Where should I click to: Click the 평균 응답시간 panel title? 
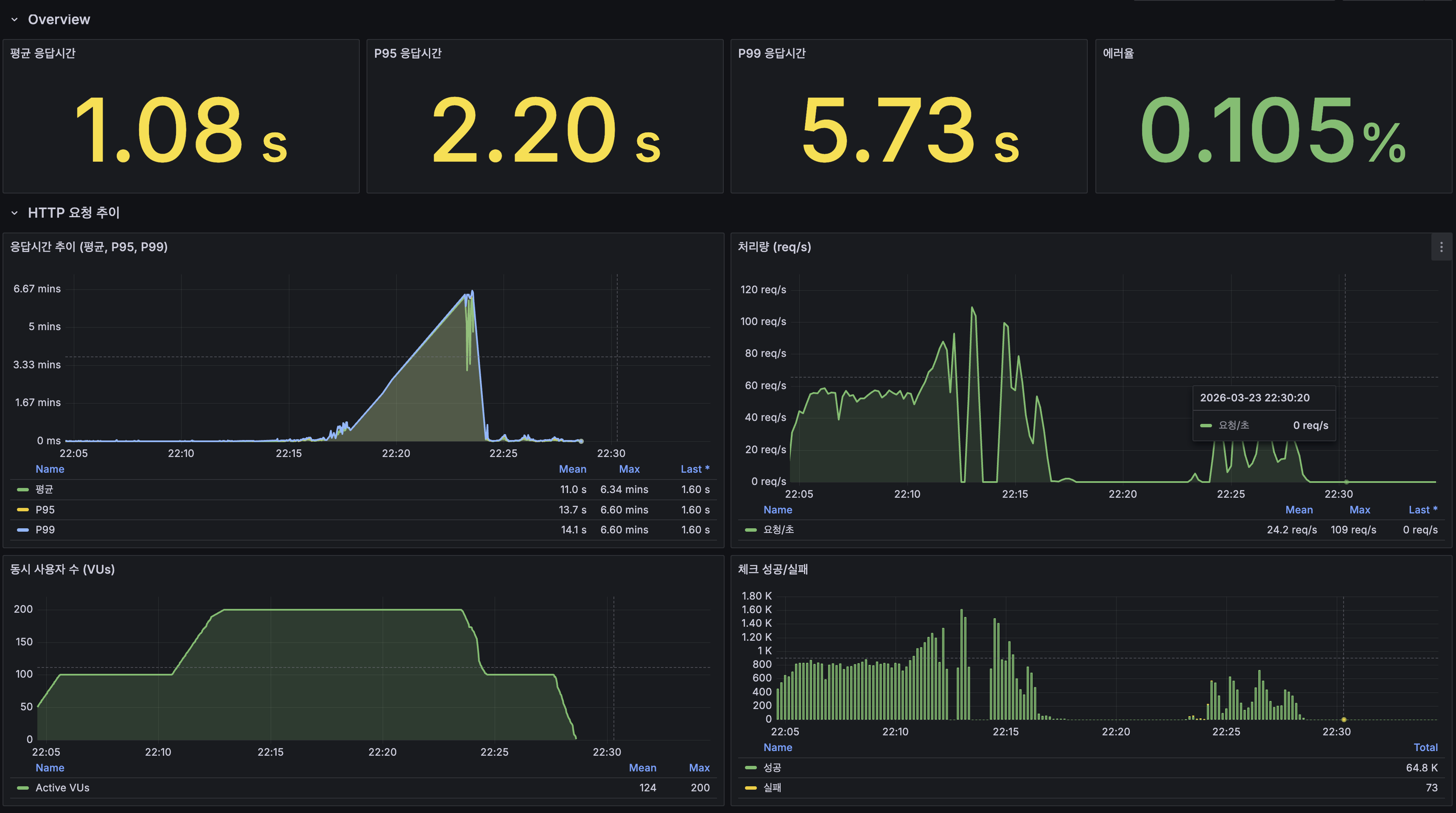pyautogui.click(x=43, y=53)
